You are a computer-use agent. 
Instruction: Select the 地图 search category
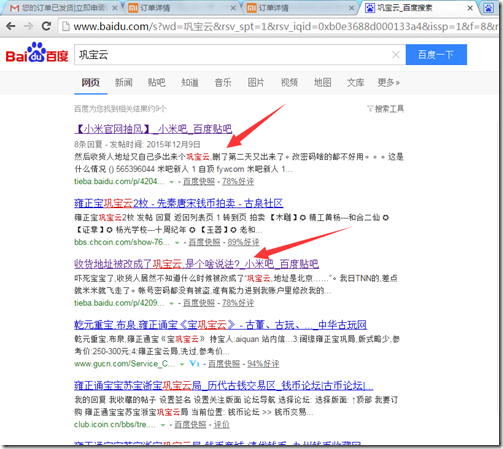coord(322,82)
